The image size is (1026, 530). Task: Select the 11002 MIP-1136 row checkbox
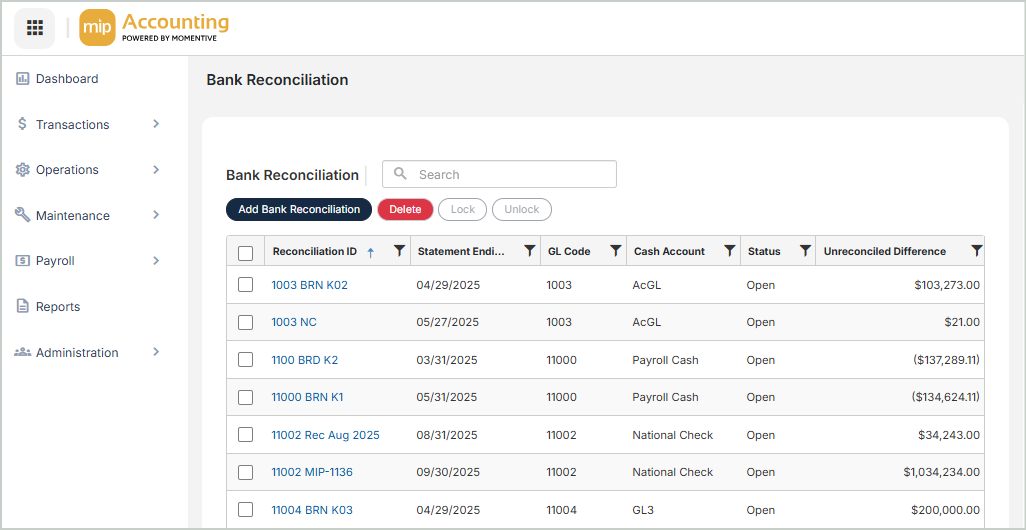[246, 472]
